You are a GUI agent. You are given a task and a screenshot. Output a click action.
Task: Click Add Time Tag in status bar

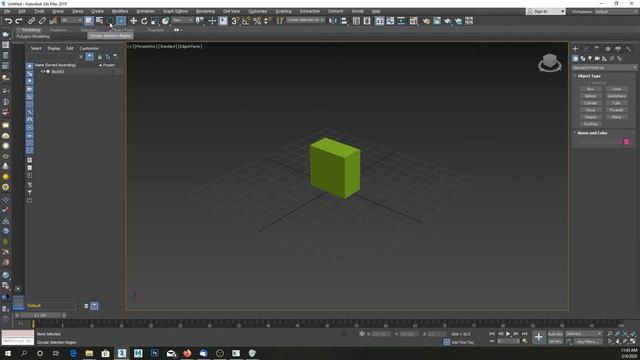point(462,342)
